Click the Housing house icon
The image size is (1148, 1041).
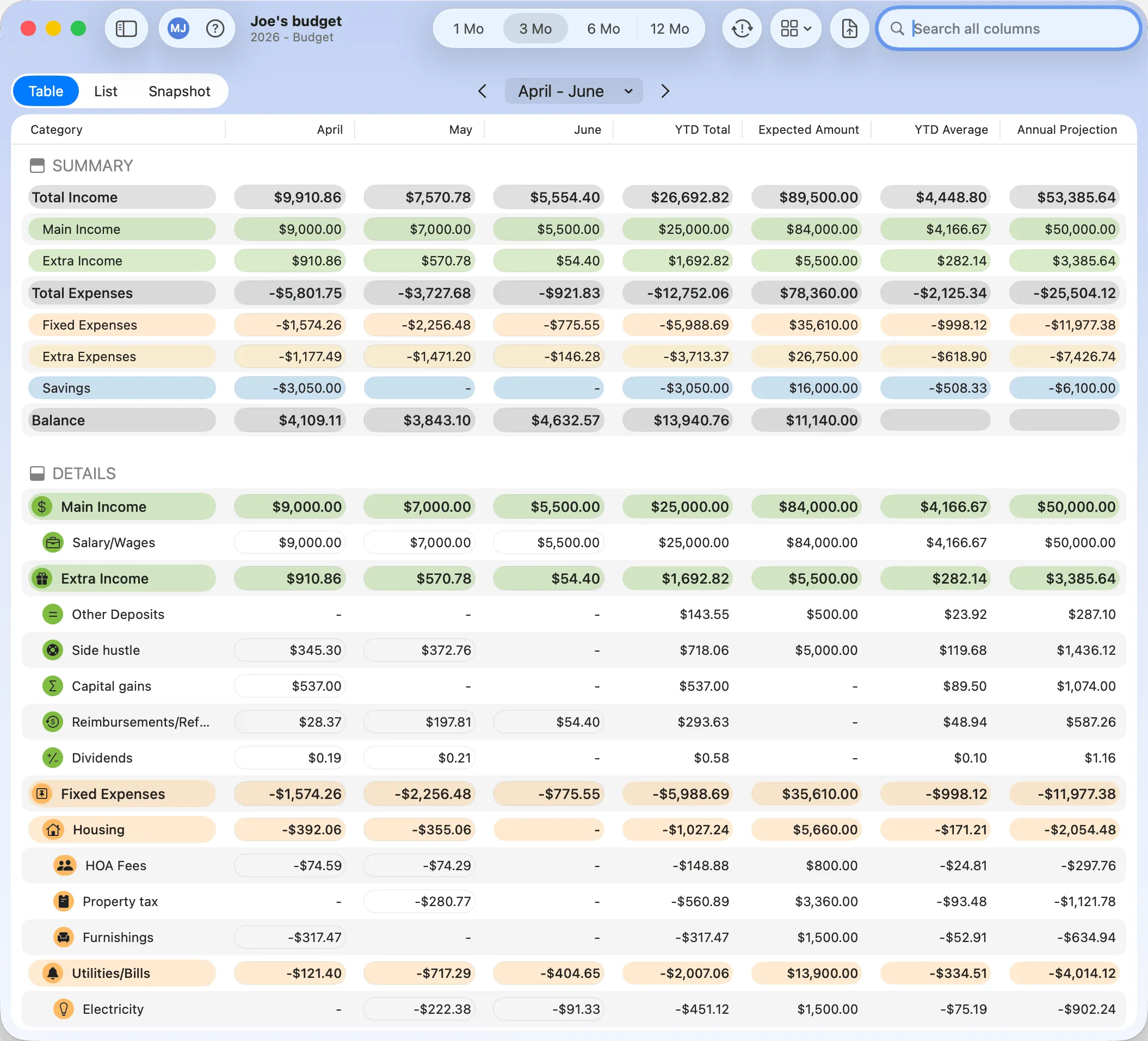[53, 829]
